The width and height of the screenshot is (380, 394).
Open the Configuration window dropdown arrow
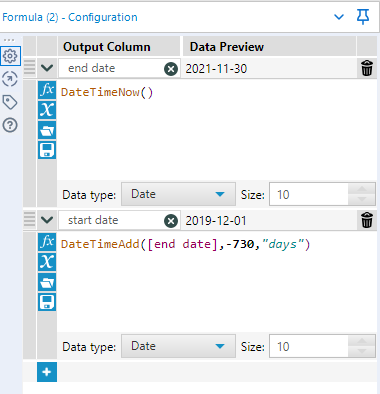point(339,17)
